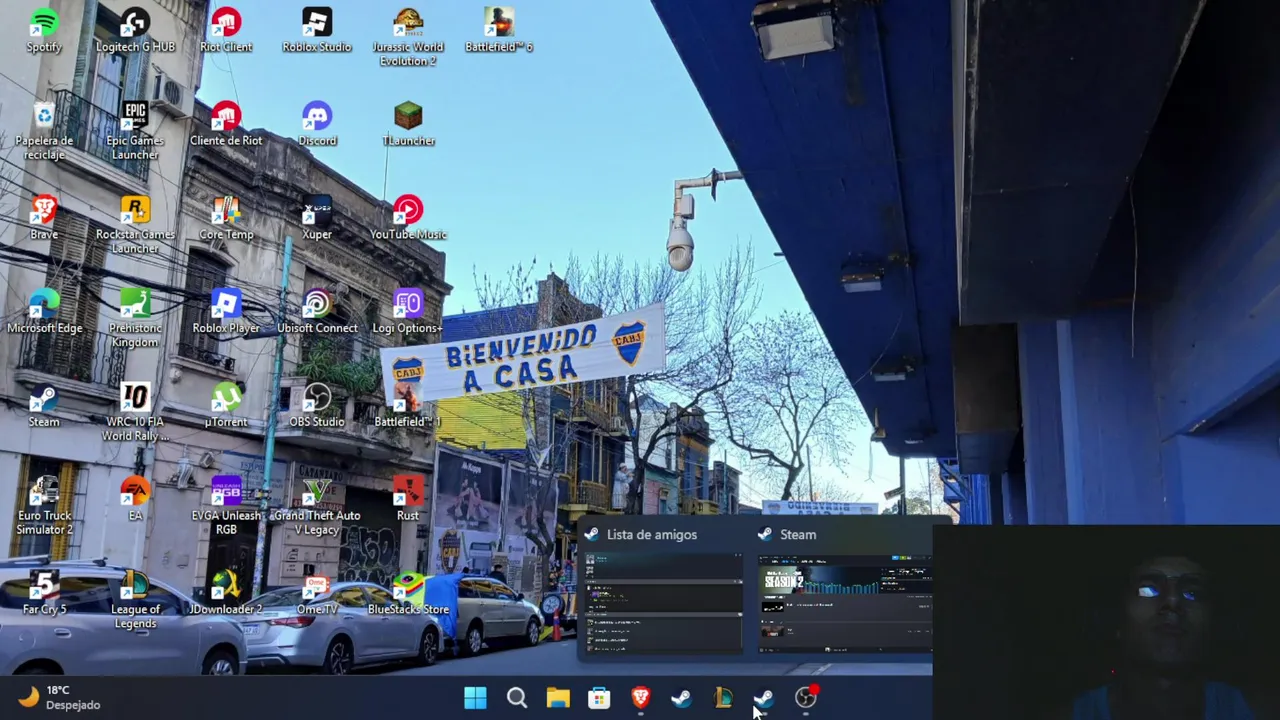Select the Far Cry 5 desktop icon
This screenshot has width=1280, height=720.
point(44,594)
